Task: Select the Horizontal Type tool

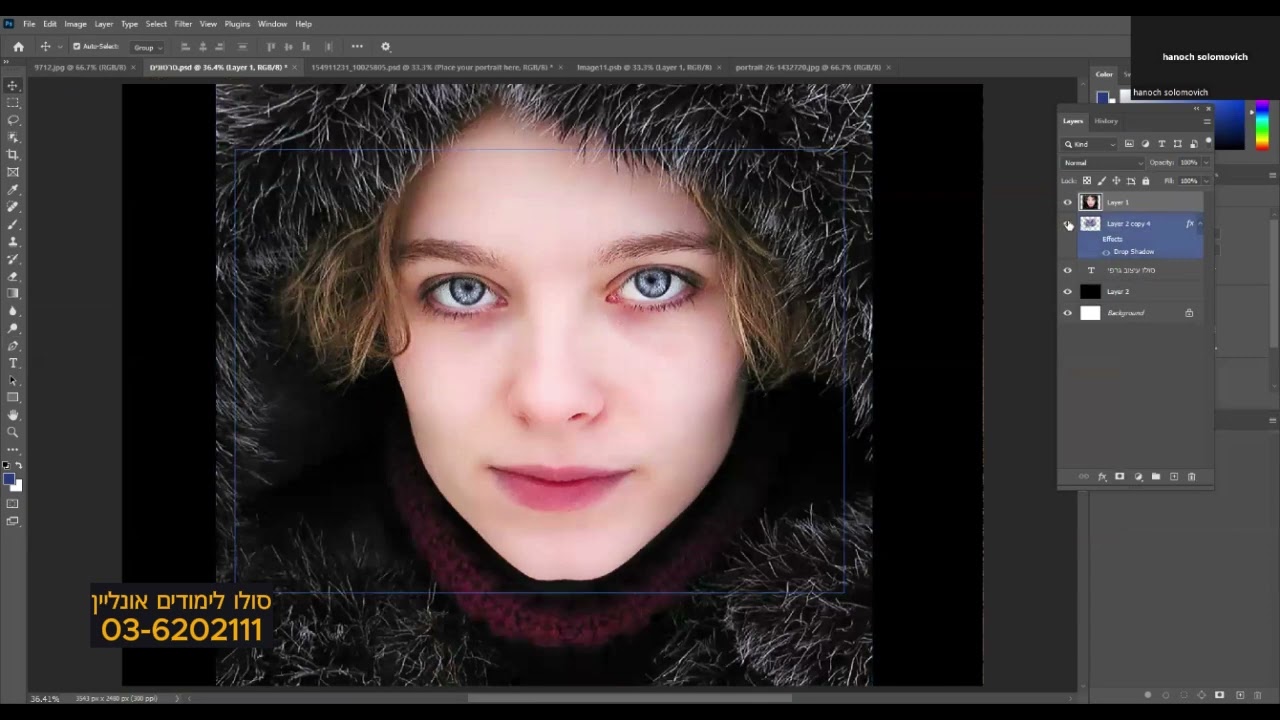Action: (13, 363)
